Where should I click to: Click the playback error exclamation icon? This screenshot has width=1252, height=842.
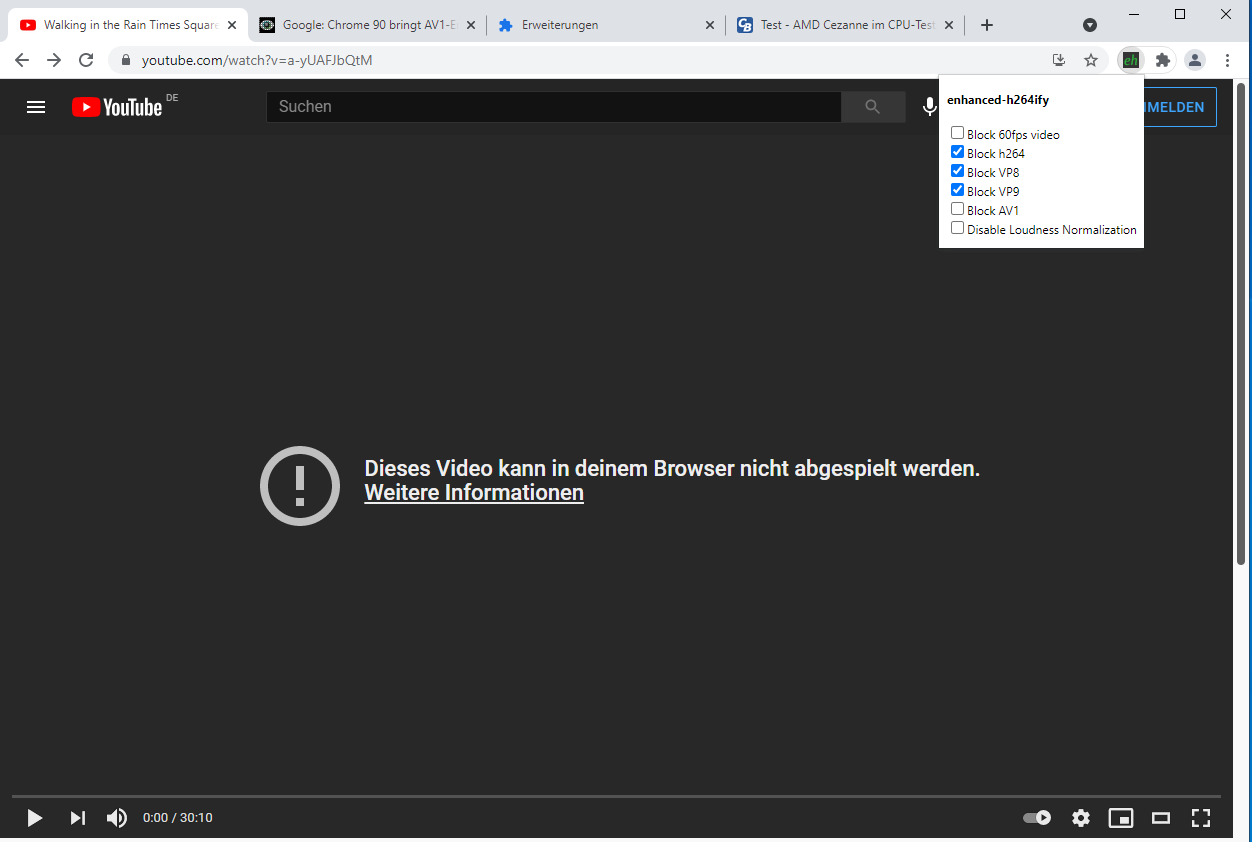click(x=300, y=486)
